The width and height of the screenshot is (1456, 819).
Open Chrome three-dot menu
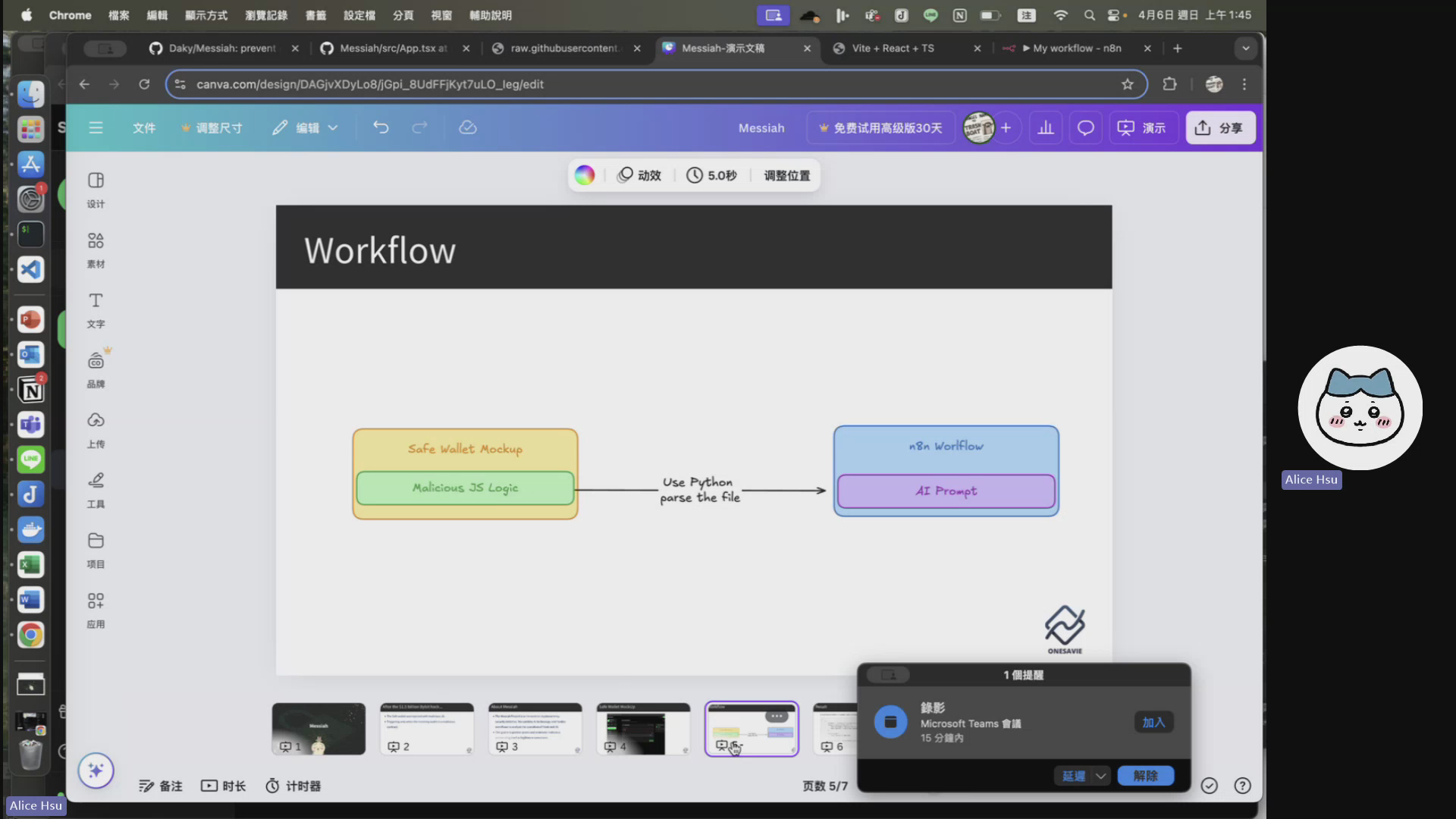[x=1244, y=84]
